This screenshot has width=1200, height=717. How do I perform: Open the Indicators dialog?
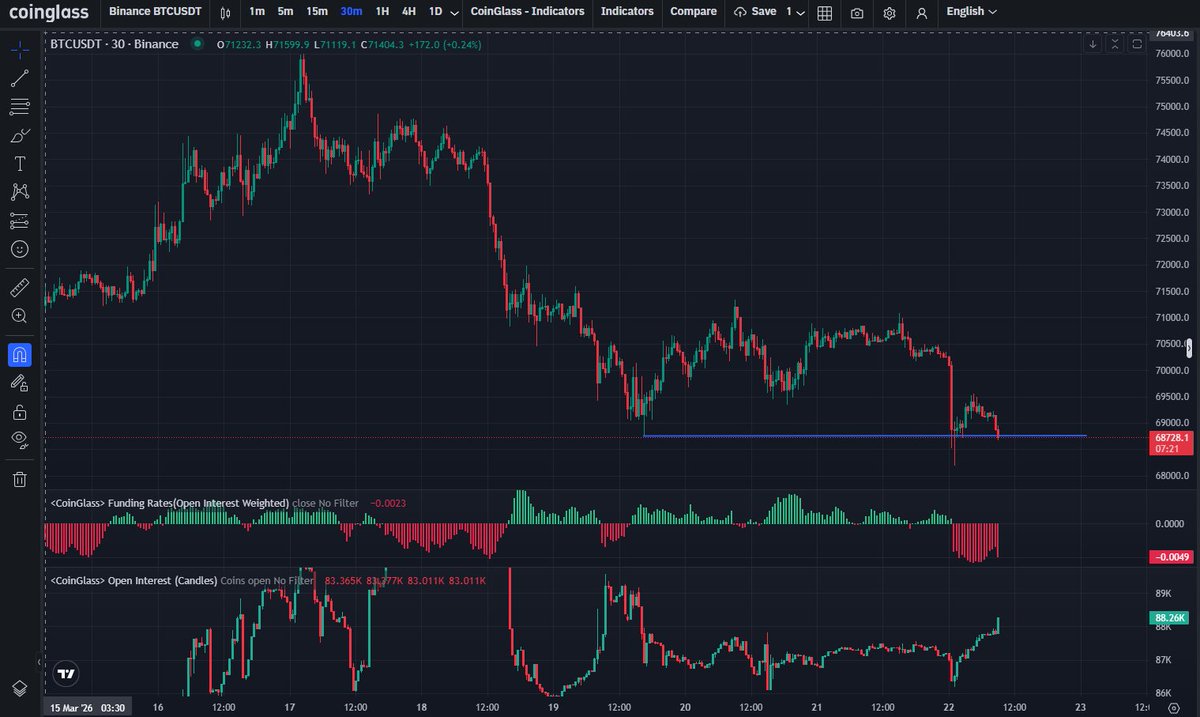coord(627,12)
